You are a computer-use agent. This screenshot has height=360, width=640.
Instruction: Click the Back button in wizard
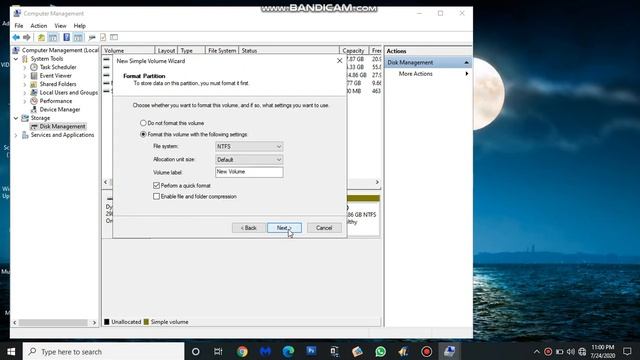click(249, 228)
